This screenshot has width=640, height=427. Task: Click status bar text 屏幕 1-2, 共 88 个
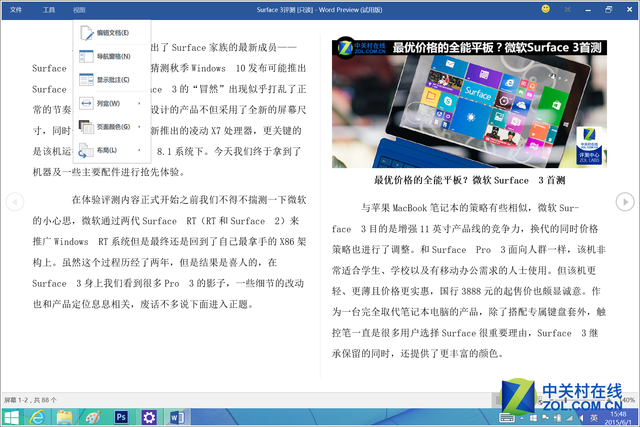[31, 400]
